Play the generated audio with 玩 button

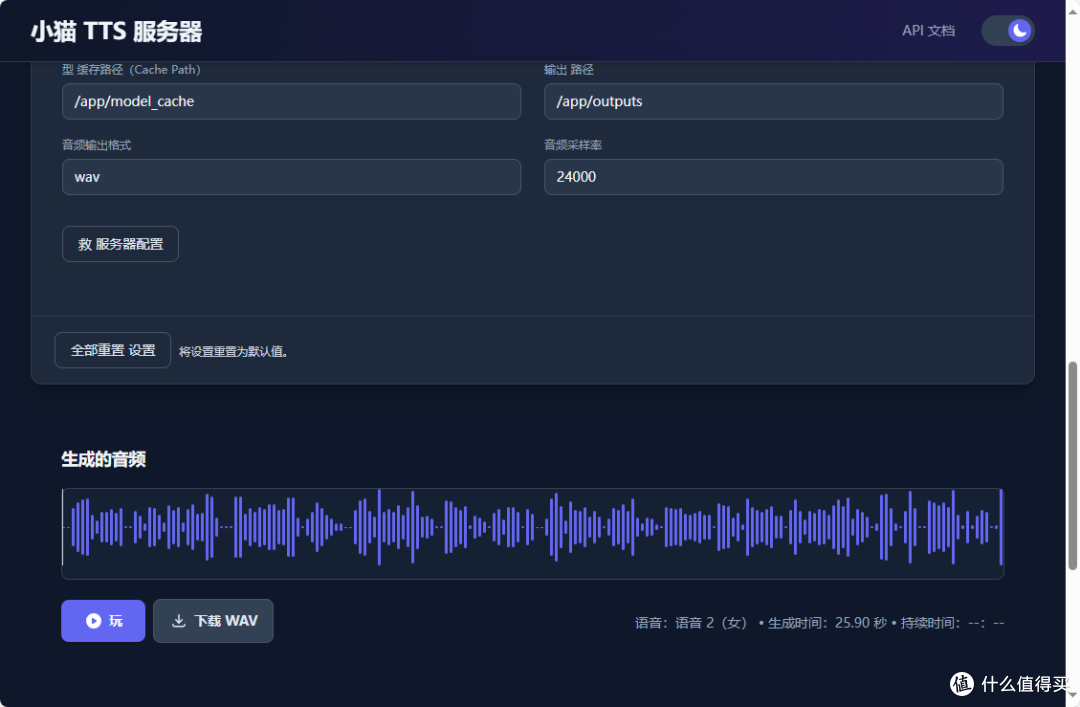(103, 621)
